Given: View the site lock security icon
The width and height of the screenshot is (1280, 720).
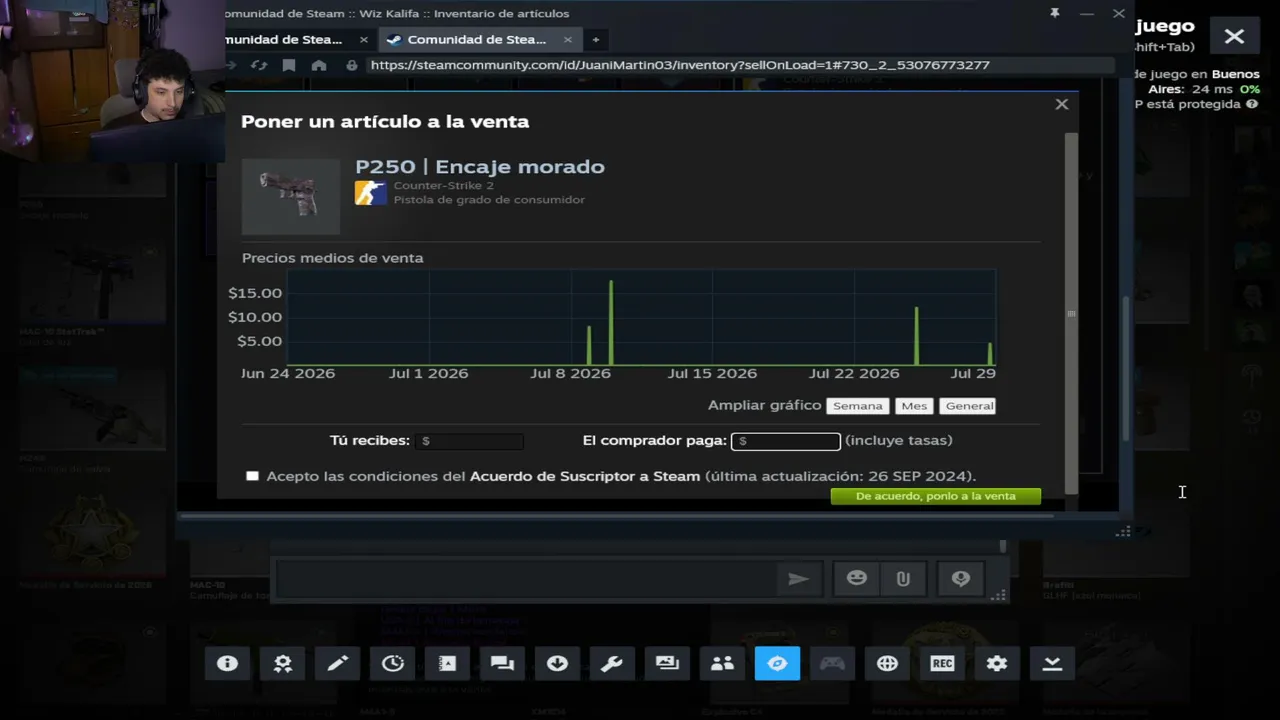Looking at the screenshot, I should pos(351,65).
